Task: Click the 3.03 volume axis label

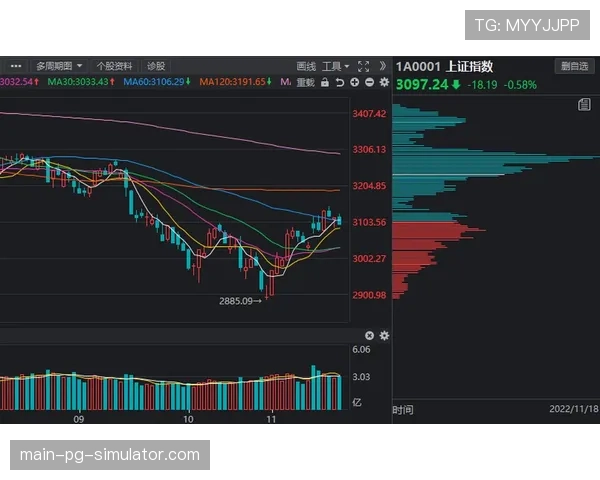Action: [361, 377]
